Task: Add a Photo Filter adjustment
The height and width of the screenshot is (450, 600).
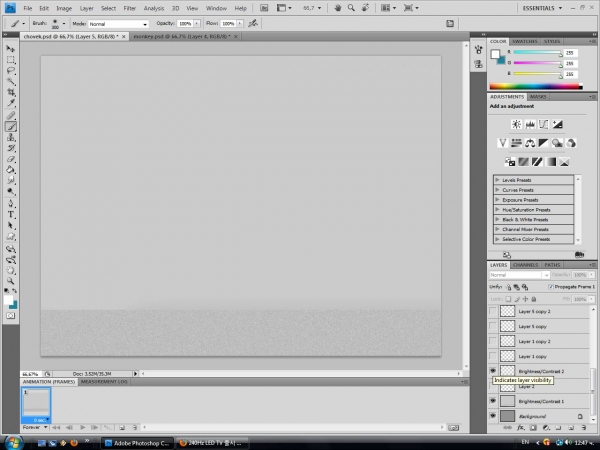Action: (x=557, y=143)
